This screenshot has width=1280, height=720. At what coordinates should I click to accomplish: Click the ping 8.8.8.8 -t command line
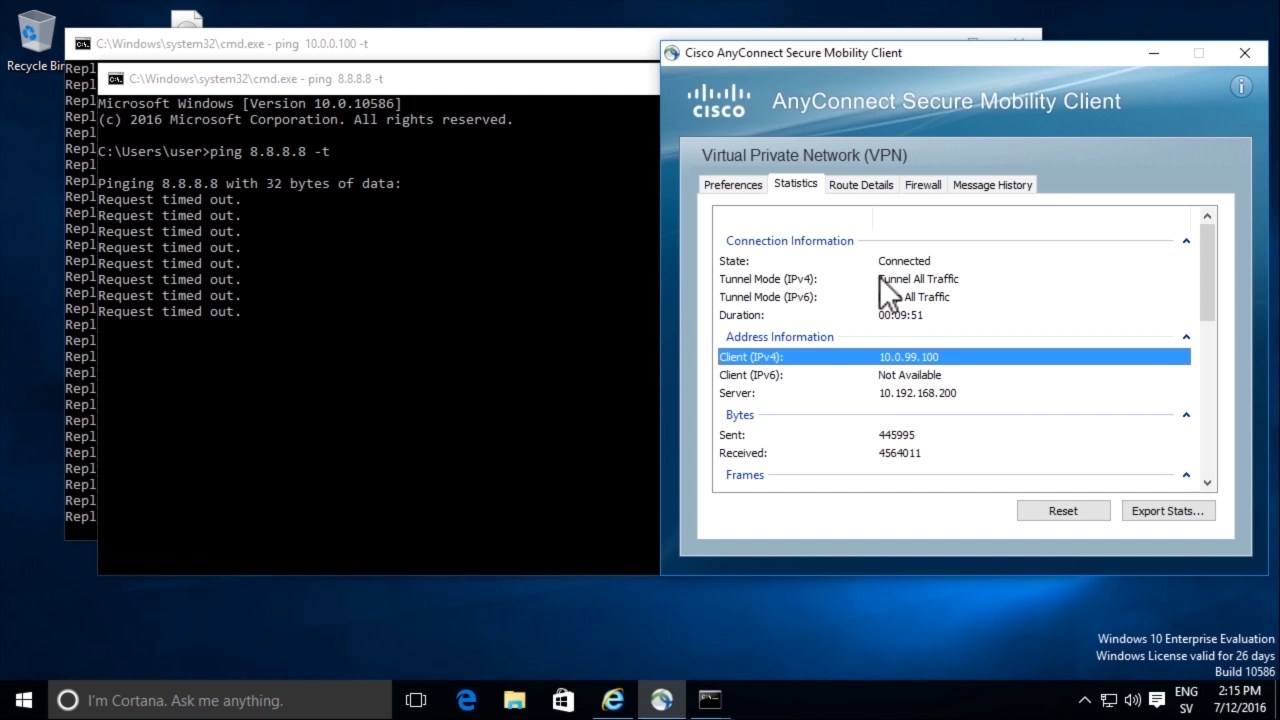[x=213, y=152]
